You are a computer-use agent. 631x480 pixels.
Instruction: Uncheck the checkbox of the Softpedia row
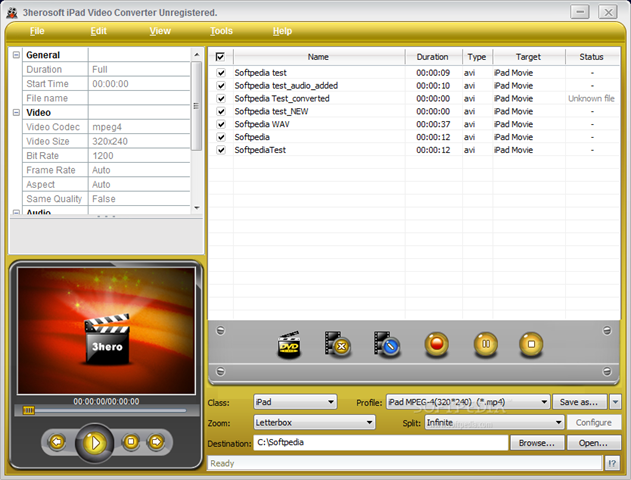[x=221, y=137]
